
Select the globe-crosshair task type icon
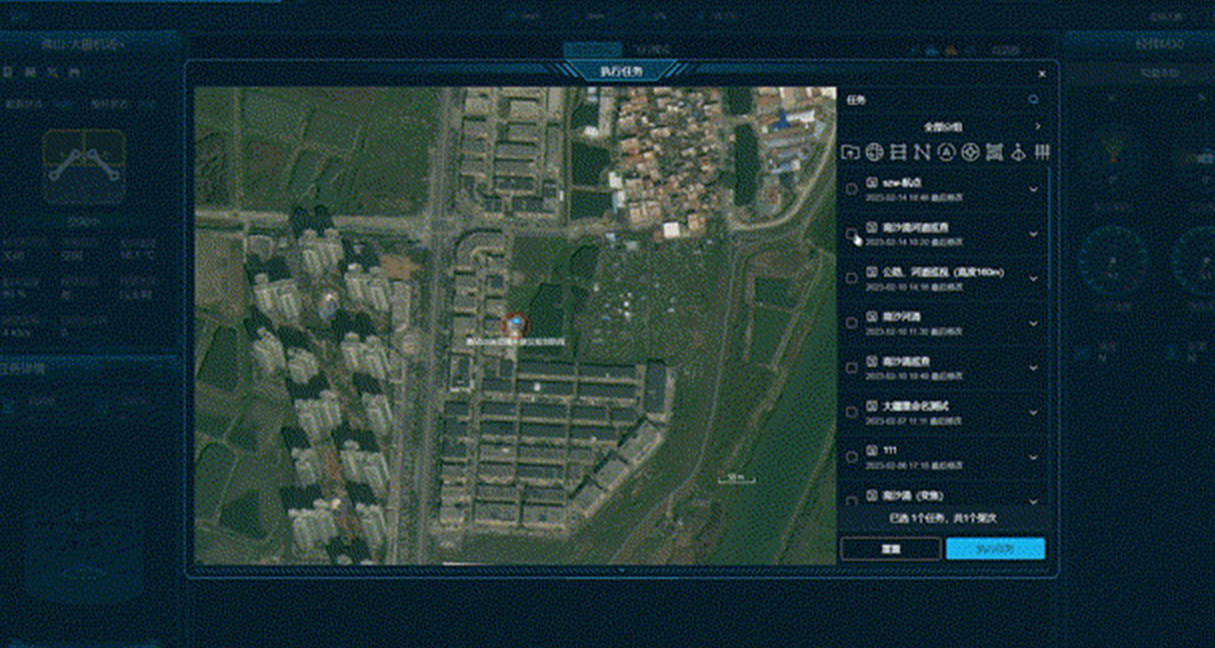[873, 152]
